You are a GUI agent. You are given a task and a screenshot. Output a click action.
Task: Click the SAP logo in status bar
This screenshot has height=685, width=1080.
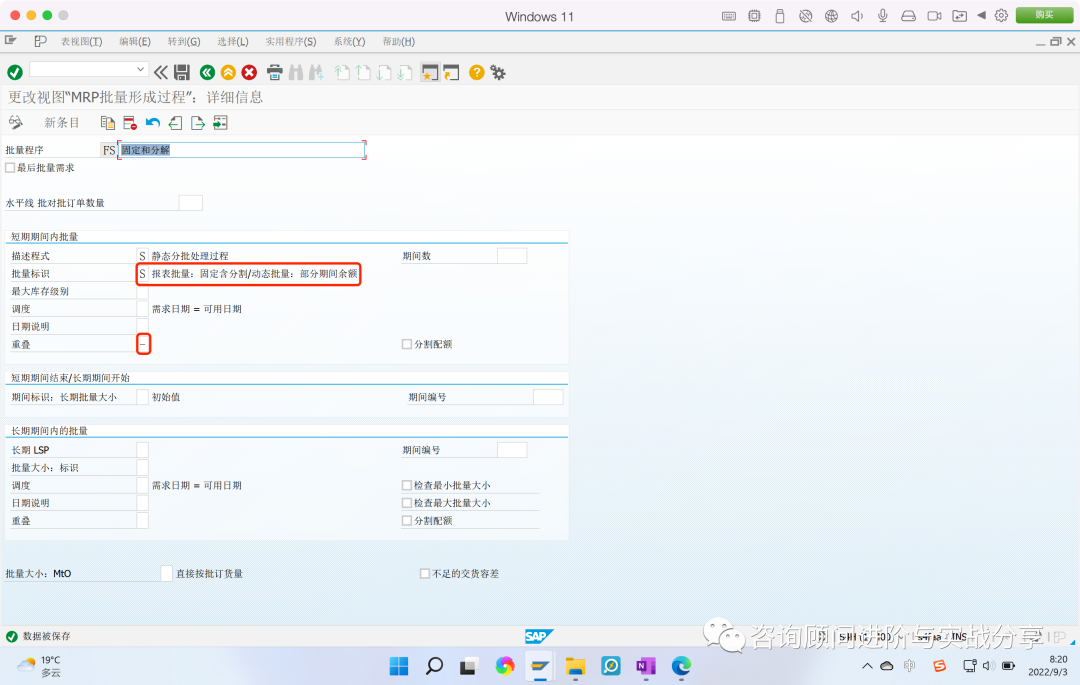538,636
